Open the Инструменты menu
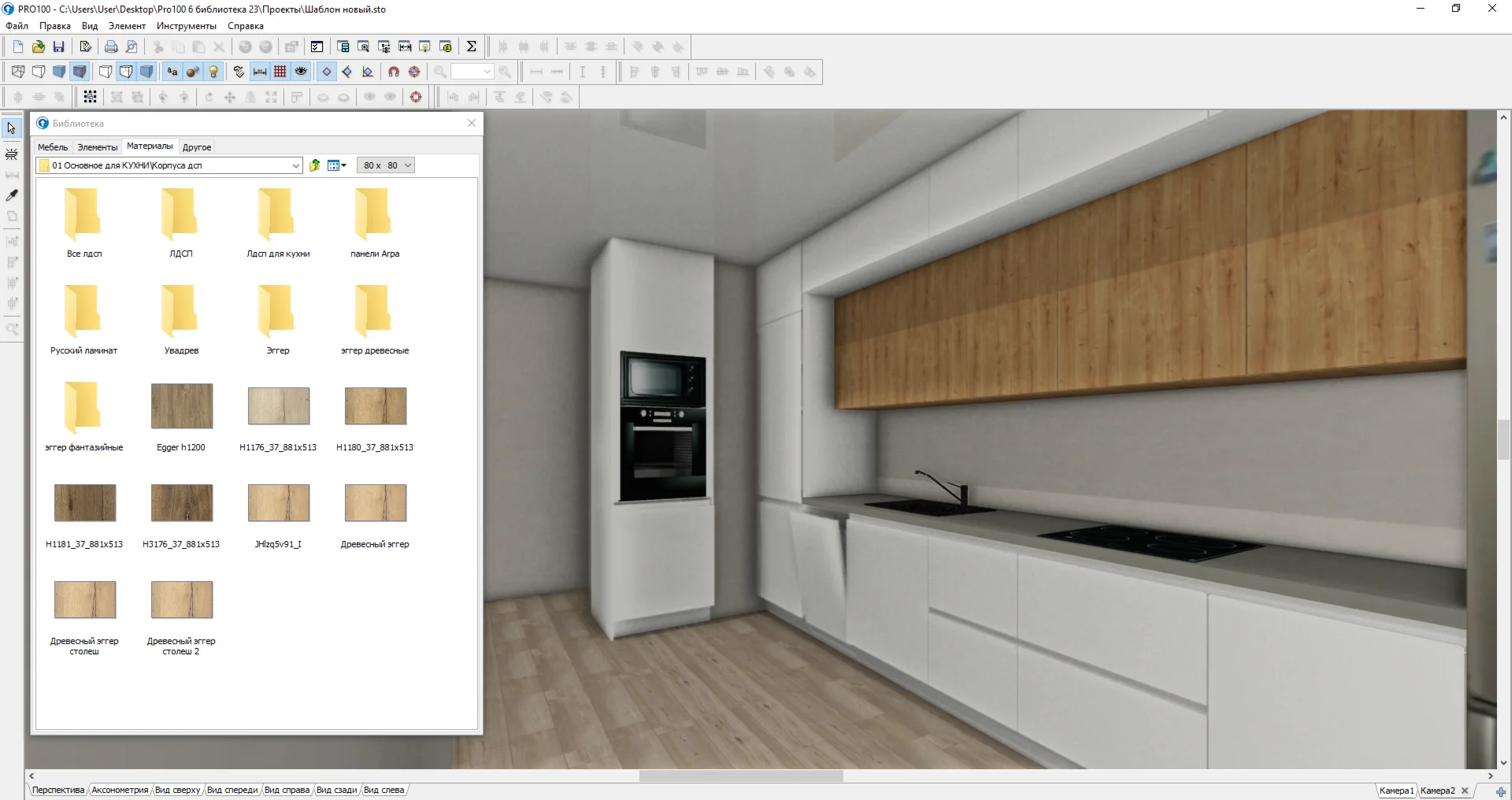 coord(186,26)
